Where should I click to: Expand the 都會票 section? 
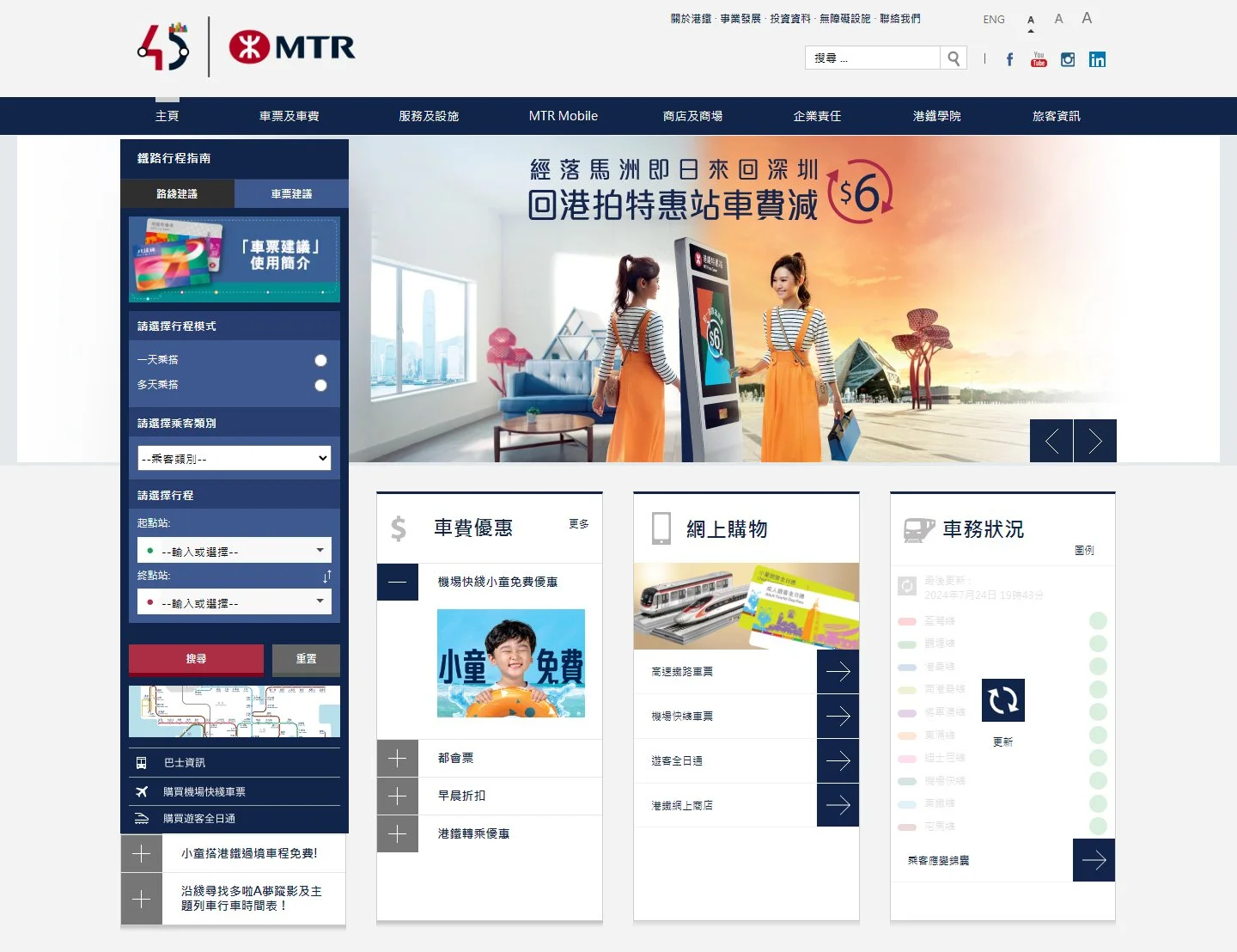(x=398, y=758)
